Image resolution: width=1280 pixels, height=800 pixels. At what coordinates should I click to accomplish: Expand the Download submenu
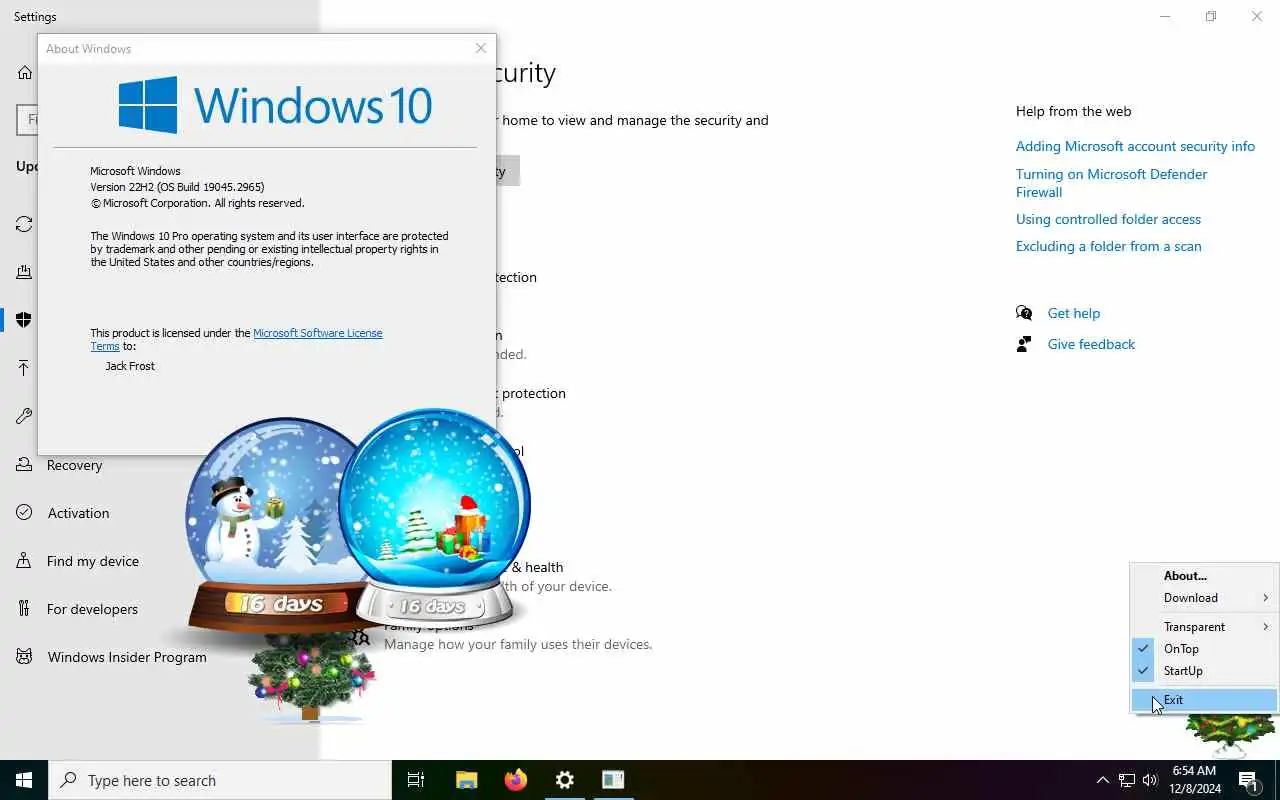[x=1204, y=598]
